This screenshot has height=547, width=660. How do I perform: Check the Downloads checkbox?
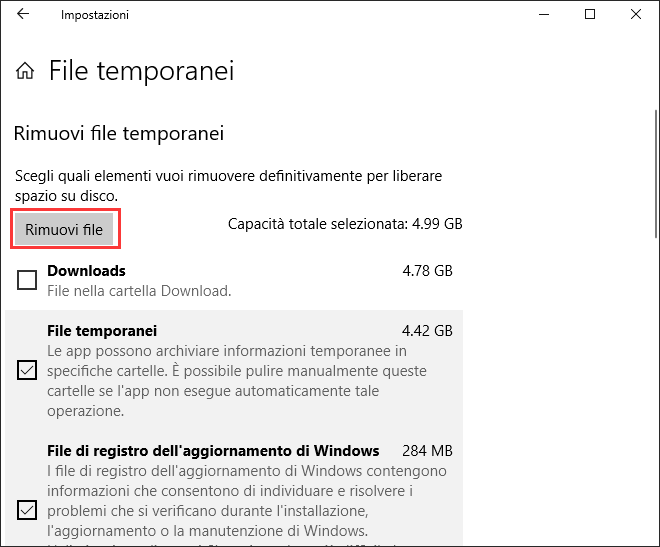pos(27,281)
